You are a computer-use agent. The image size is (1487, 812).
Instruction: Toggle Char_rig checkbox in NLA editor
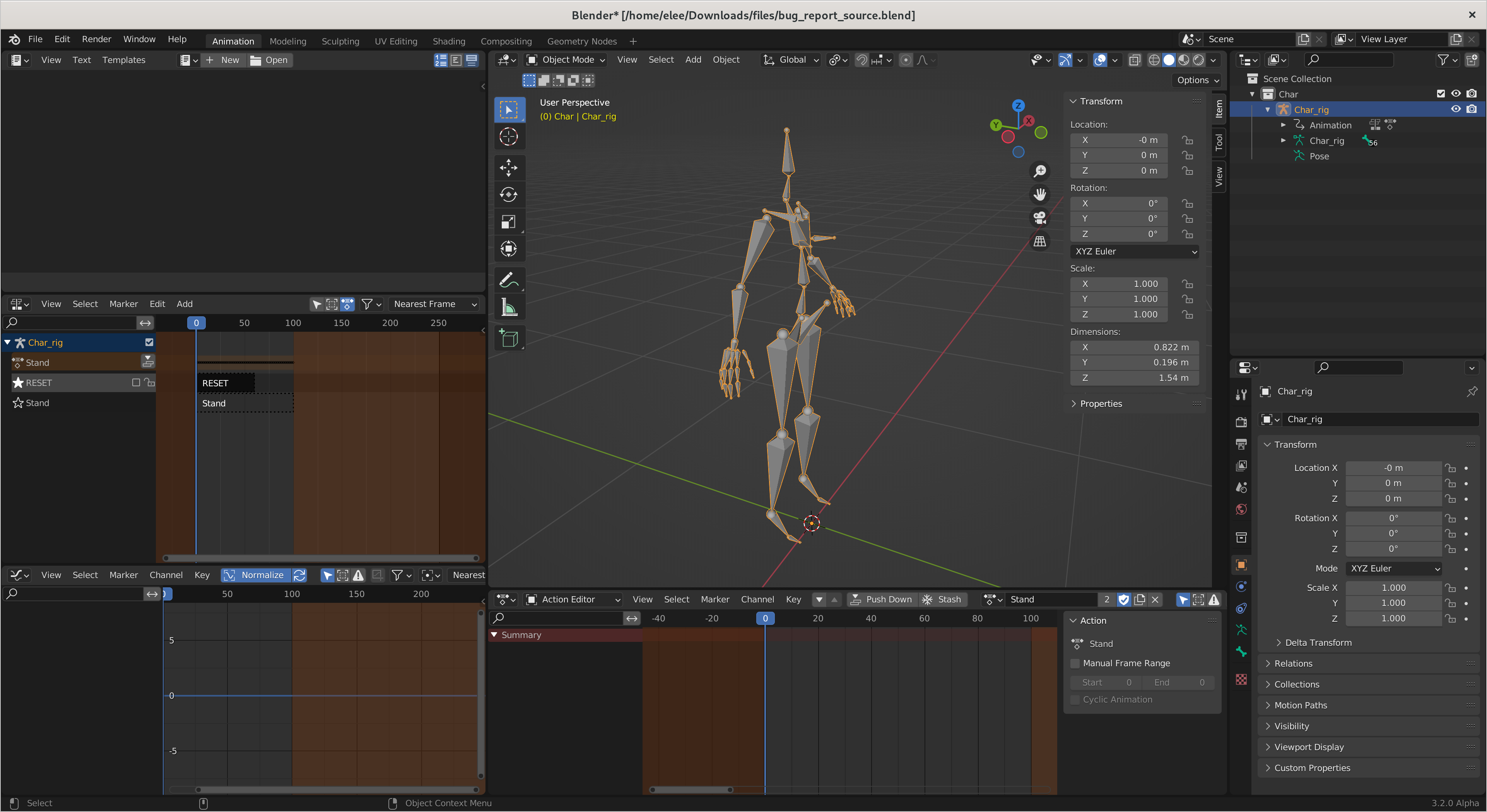coord(149,342)
